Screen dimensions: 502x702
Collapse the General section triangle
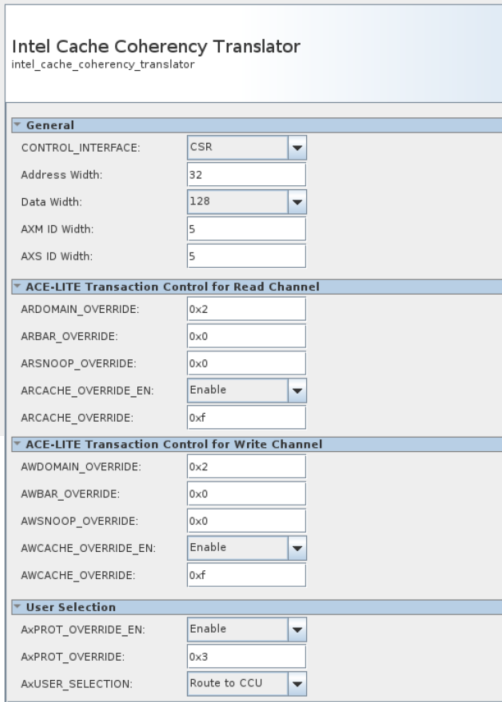pos(17,125)
